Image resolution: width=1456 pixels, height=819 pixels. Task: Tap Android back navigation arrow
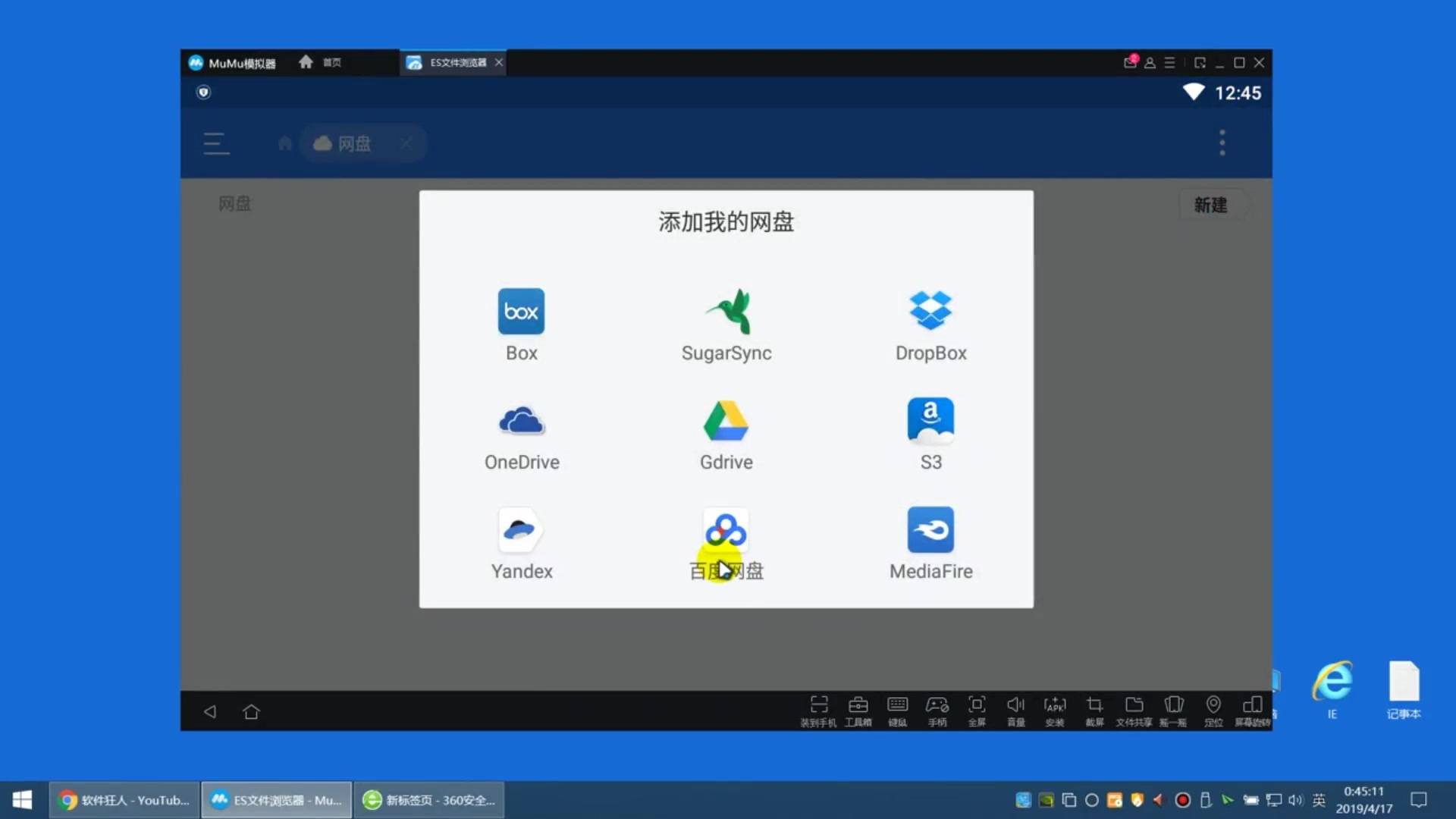[210, 711]
